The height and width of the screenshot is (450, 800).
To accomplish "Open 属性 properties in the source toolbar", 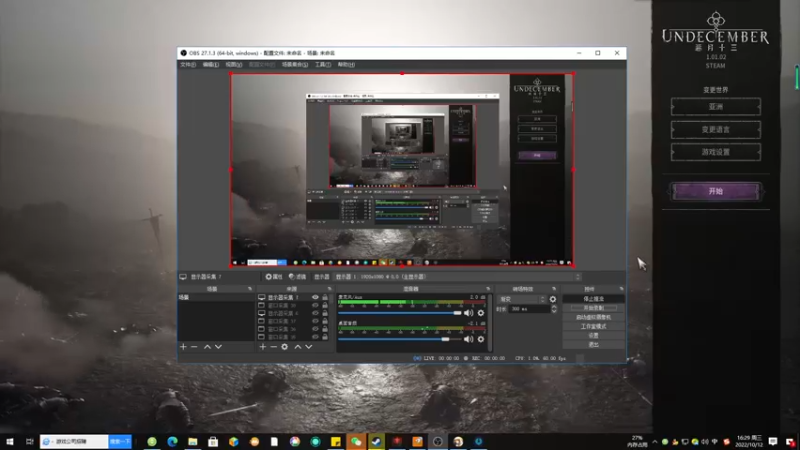I will (274, 277).
